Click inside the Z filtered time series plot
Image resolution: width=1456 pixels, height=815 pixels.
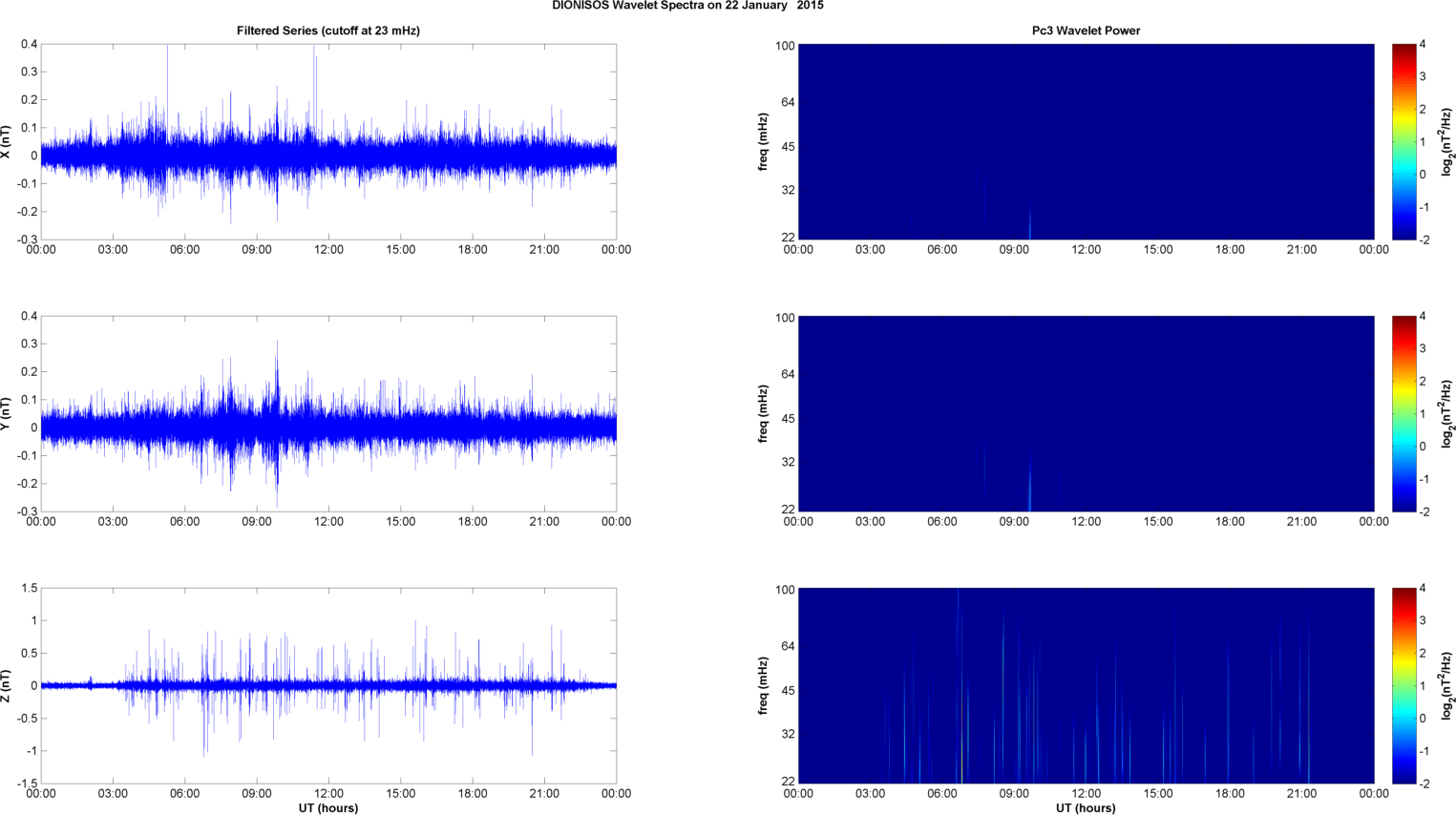click(328, 686)
